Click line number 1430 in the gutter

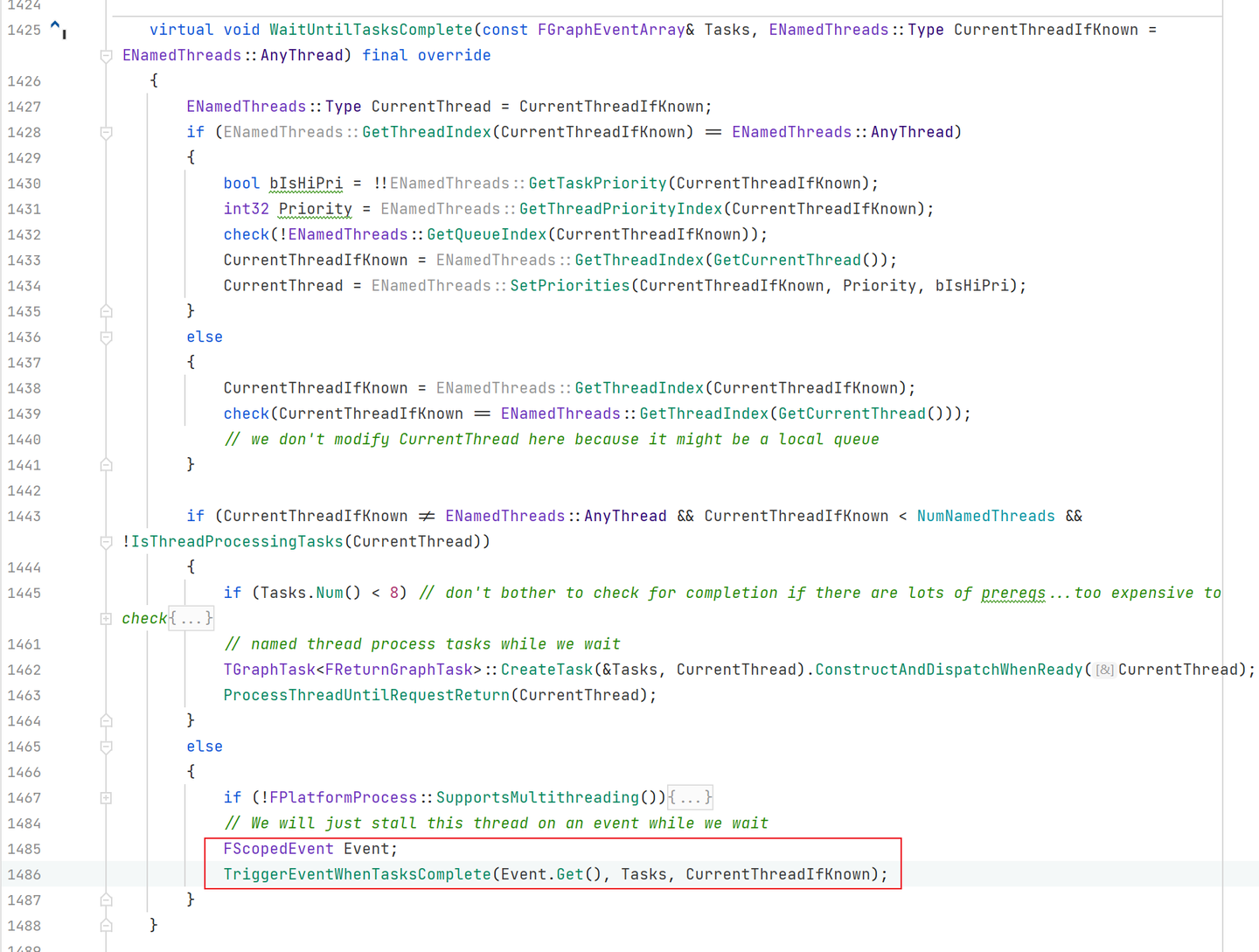(24, 183)
